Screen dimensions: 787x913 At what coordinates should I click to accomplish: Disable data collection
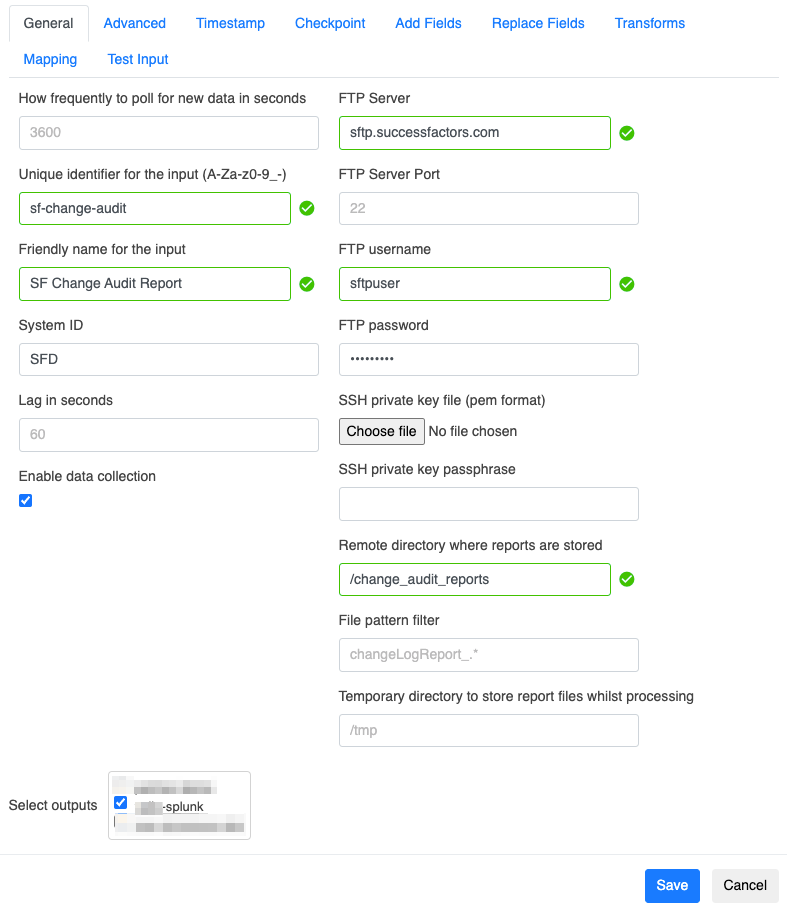point(25,500)
